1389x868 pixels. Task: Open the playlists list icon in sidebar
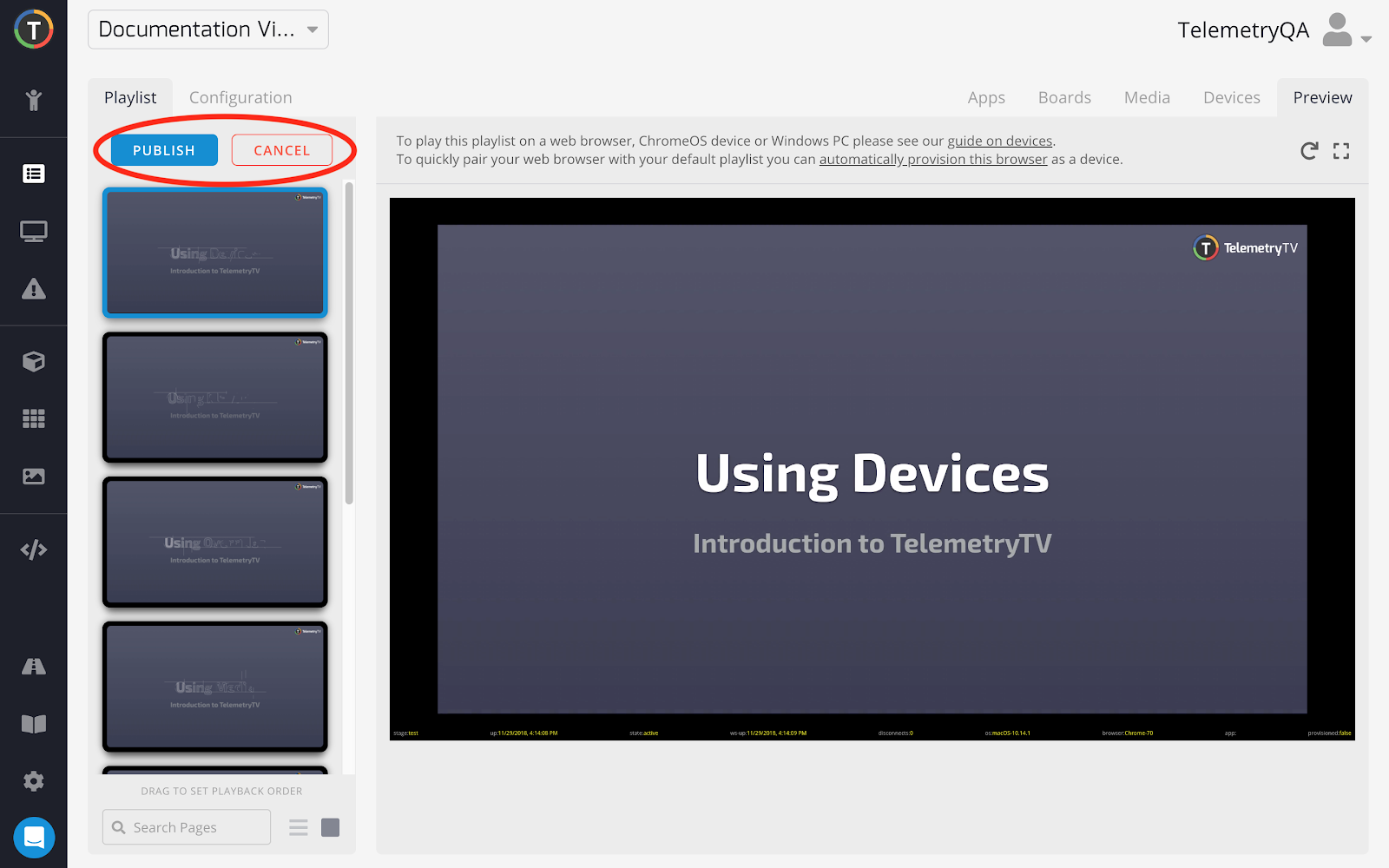[33, 174]
